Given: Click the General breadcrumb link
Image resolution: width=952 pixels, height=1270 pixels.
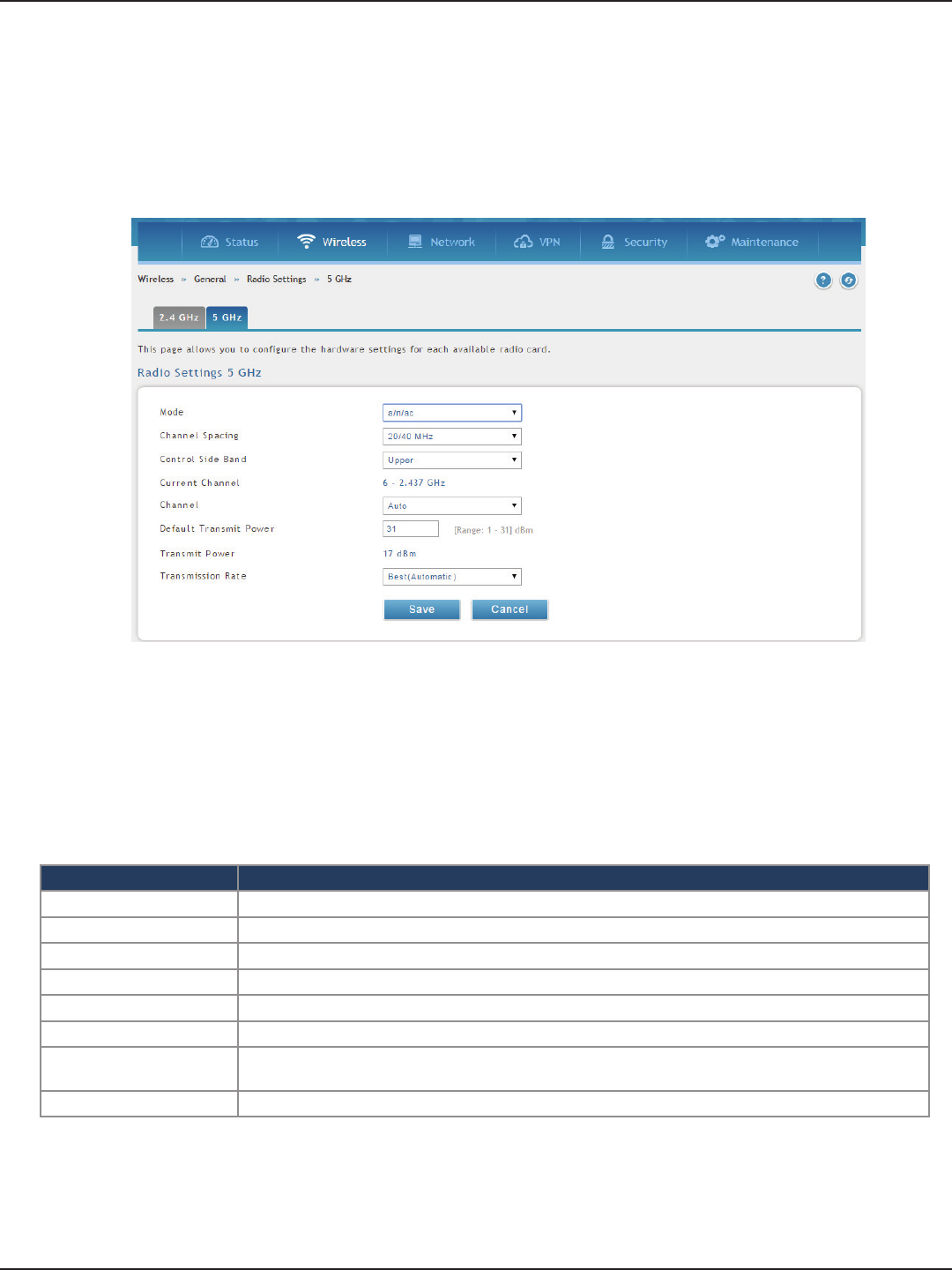Looking at the screenshot, I should (210, 279).
